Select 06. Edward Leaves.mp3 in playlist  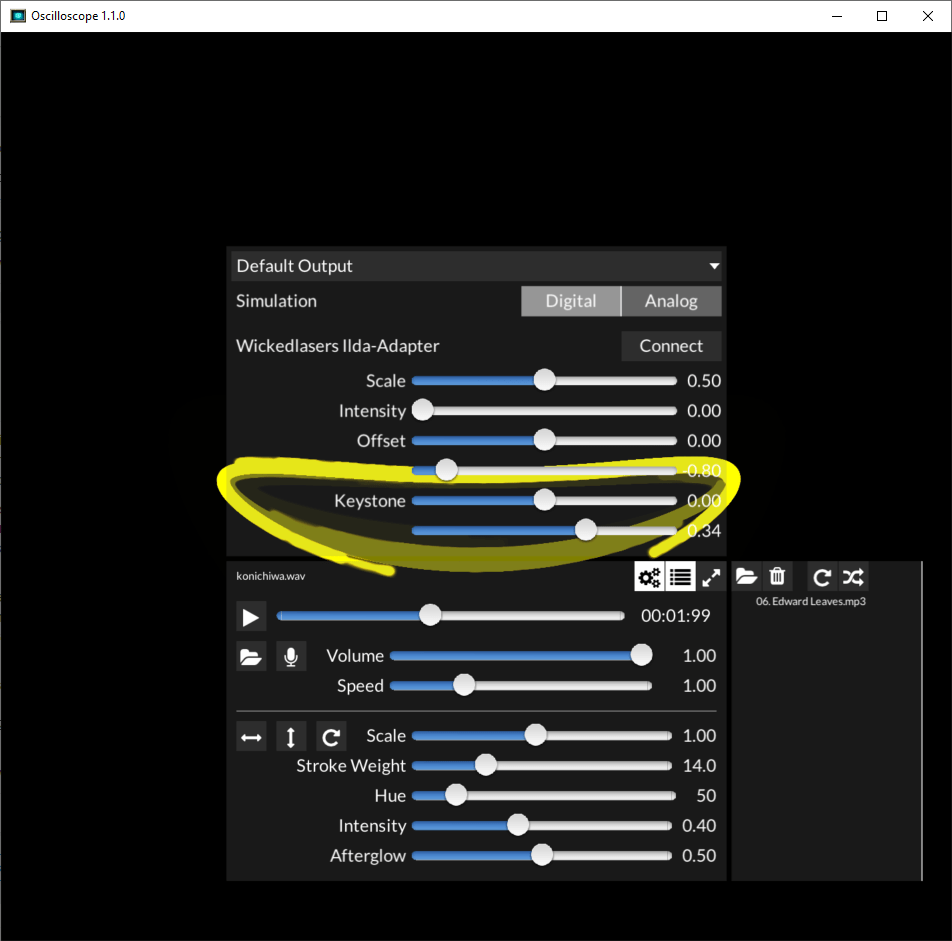(x=811, y=602)
